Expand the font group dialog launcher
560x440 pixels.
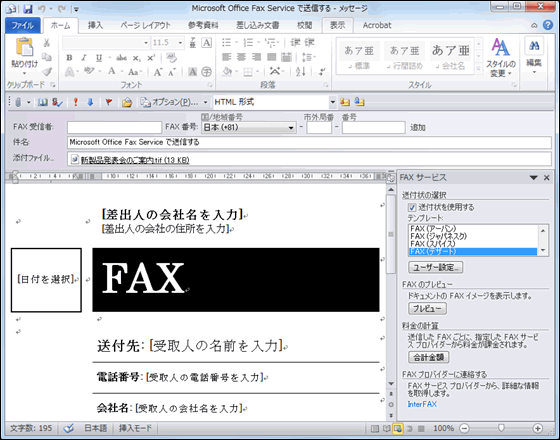[210, 85]
